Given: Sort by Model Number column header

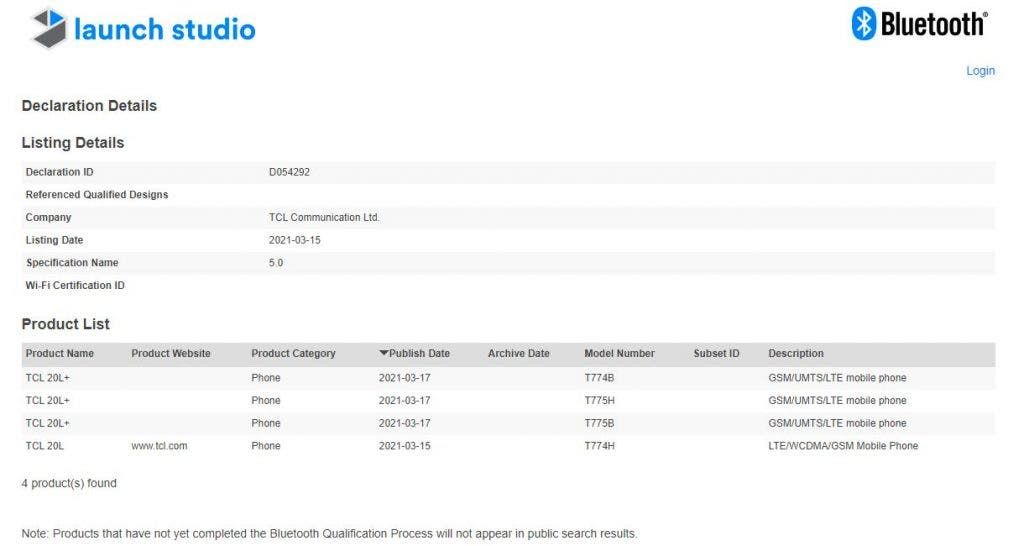Looking at the screenshot, I should (x=619, y=353).
